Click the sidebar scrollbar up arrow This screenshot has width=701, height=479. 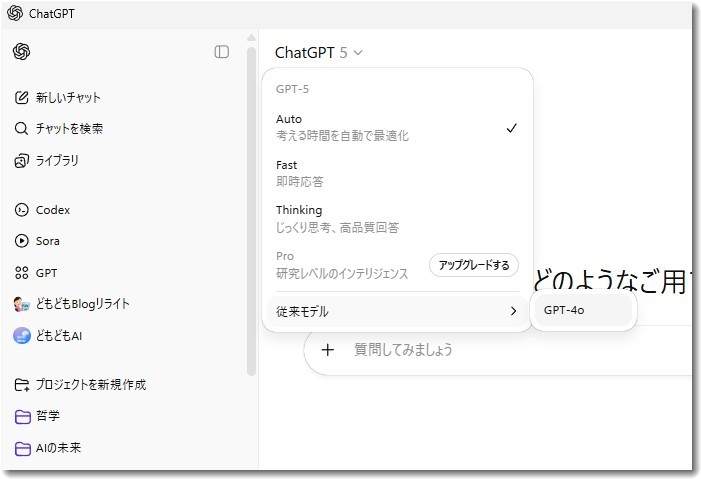(251, 38)
